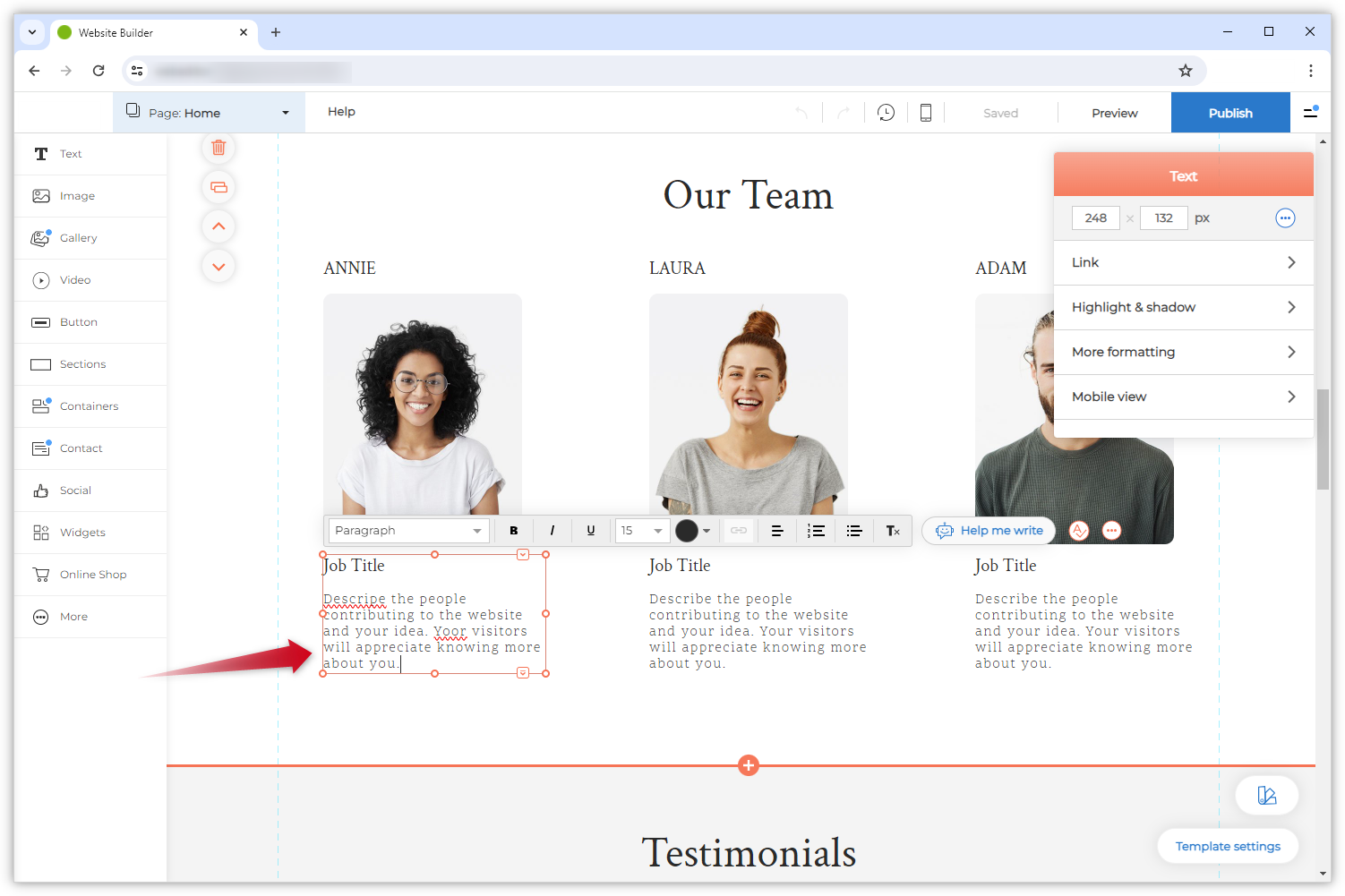Click the trash delete icon

[218, 148]
